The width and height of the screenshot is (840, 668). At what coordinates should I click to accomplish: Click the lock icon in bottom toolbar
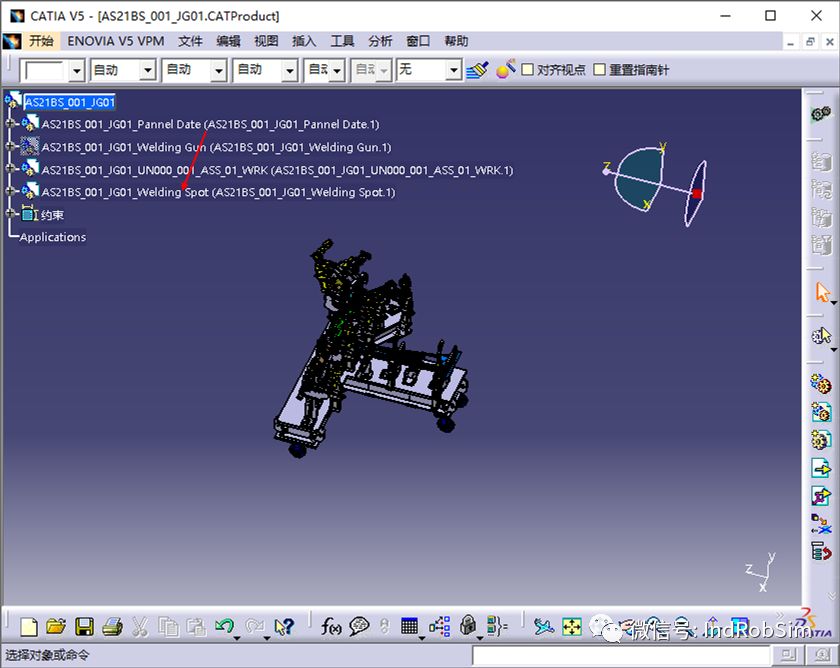coord(468,625)
